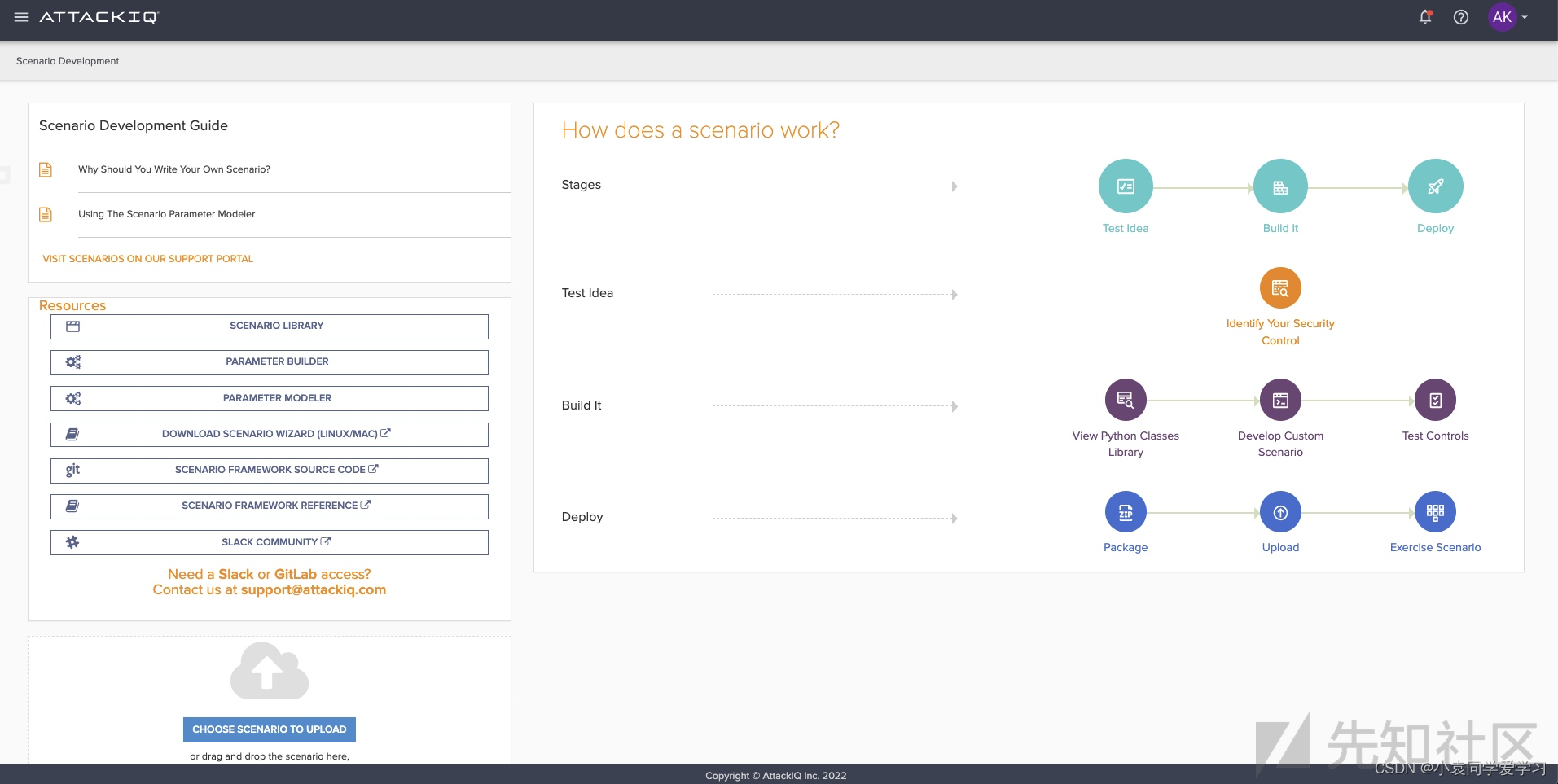Viewport: 1558px width, 784px height.
Task: Open Scenario Framework Reference
Action: click(x=270, y=506)
